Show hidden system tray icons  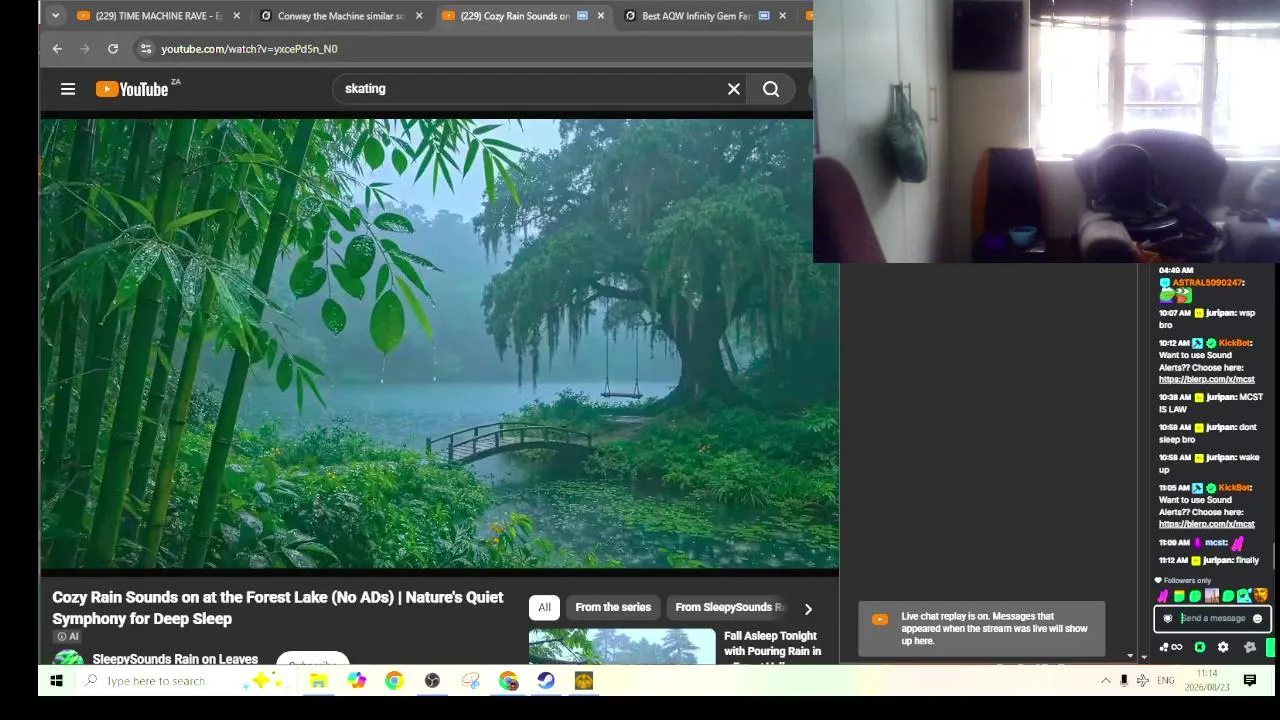click(x=1105, y=681)
